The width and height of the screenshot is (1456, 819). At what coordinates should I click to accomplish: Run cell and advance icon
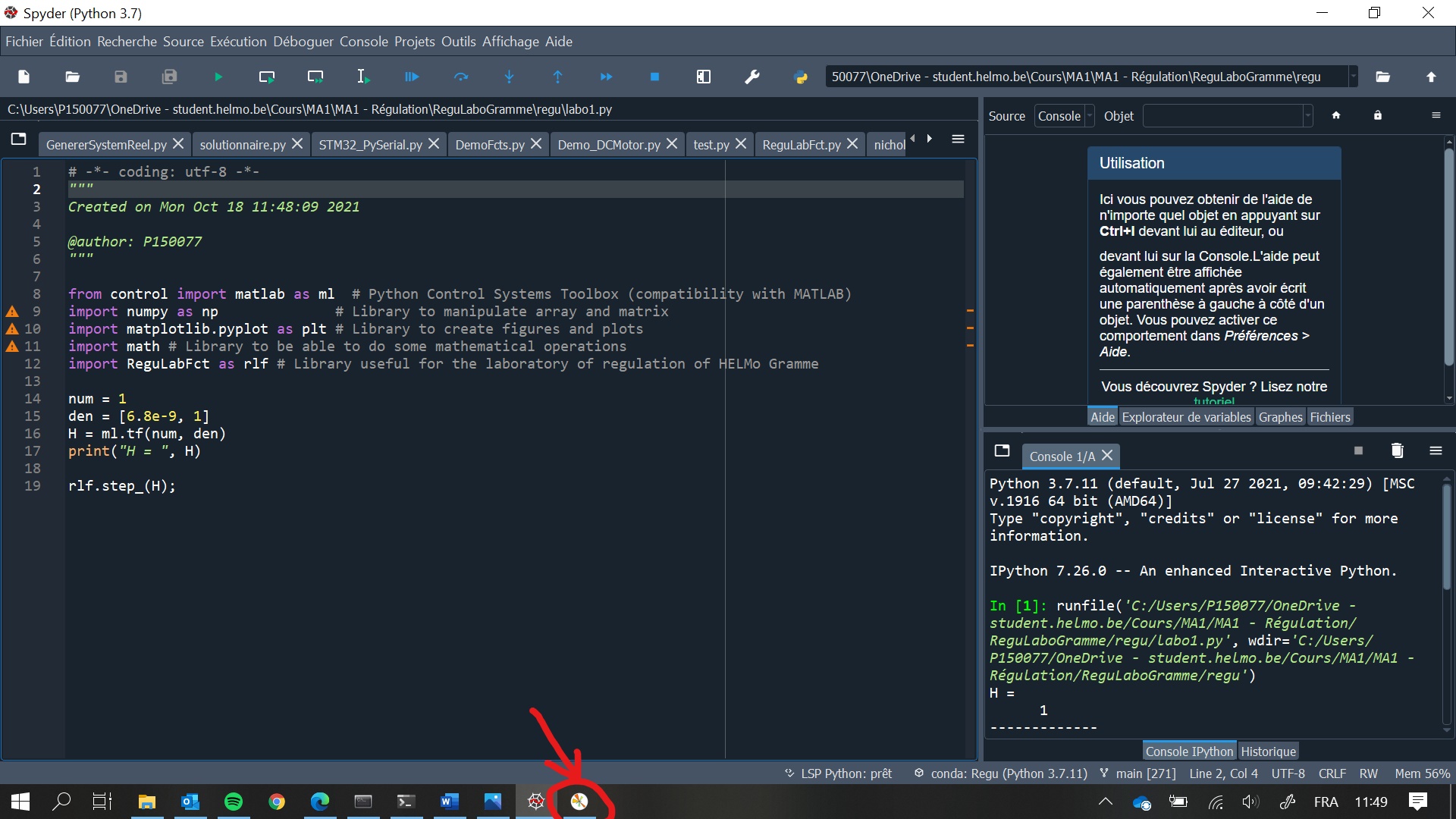pos(315,77)
